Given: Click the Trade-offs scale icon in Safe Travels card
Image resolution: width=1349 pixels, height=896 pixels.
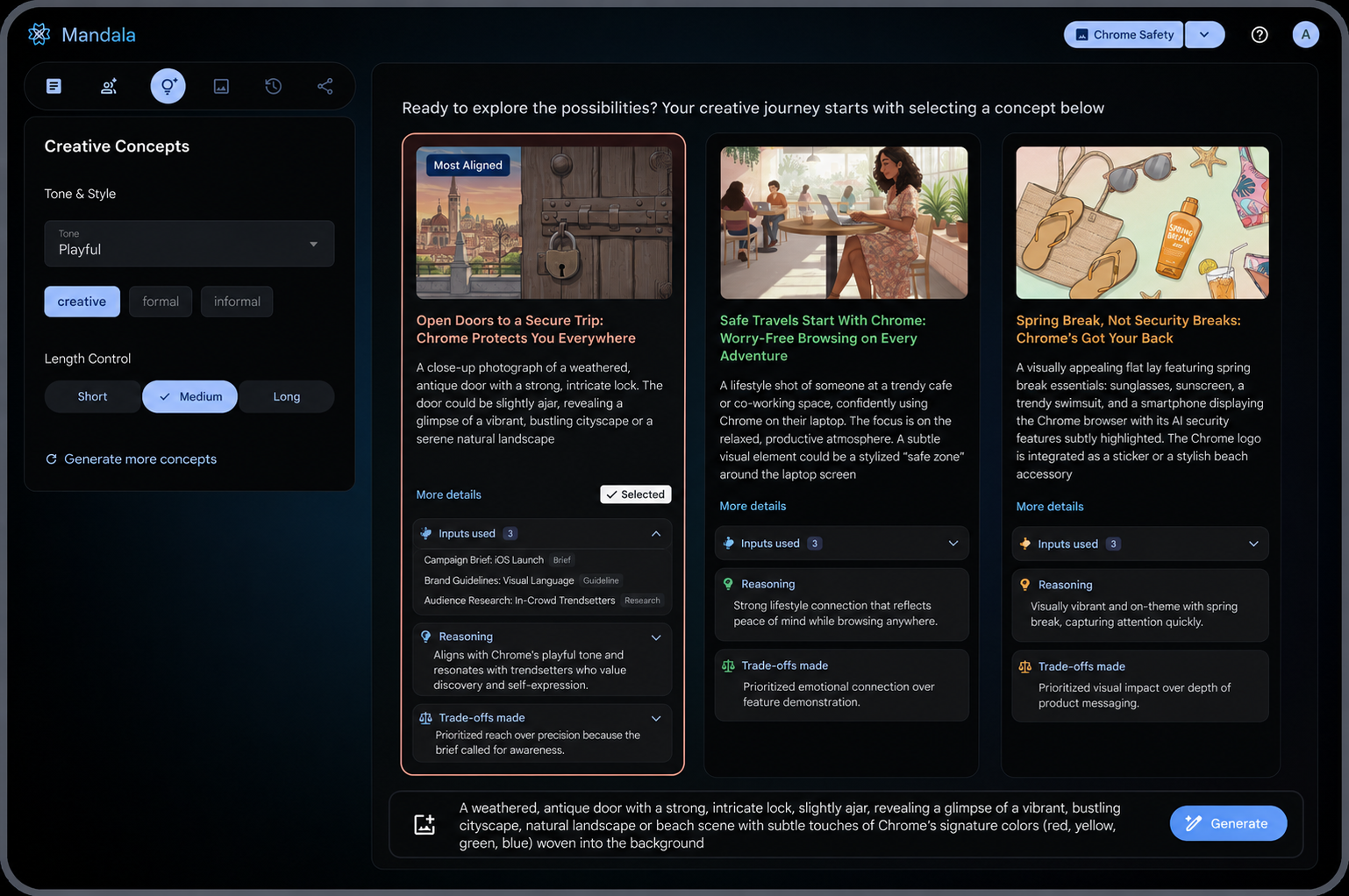Looking at the screenshot, I should pyautogui.click(x=728, y=665).
